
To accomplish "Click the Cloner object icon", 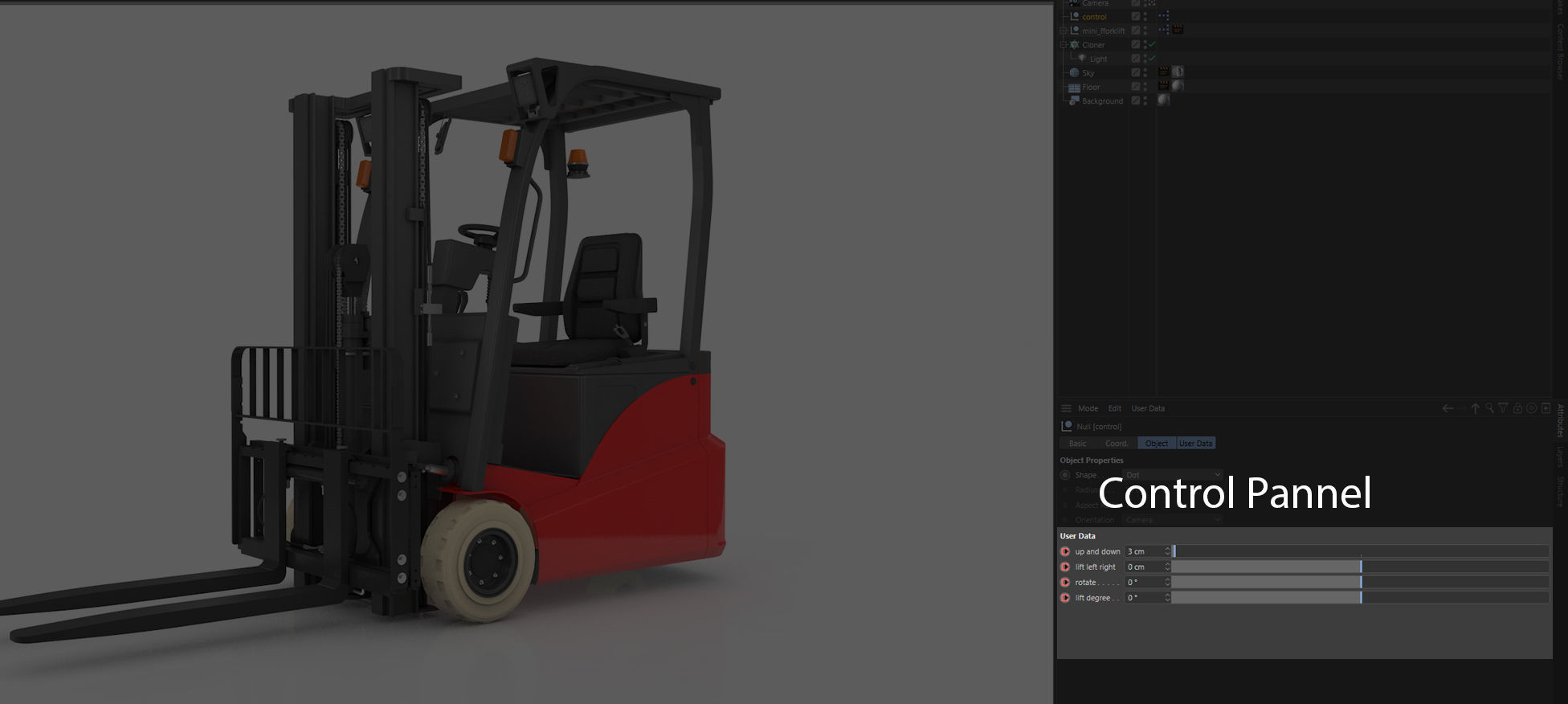I will pos(1074,45).
